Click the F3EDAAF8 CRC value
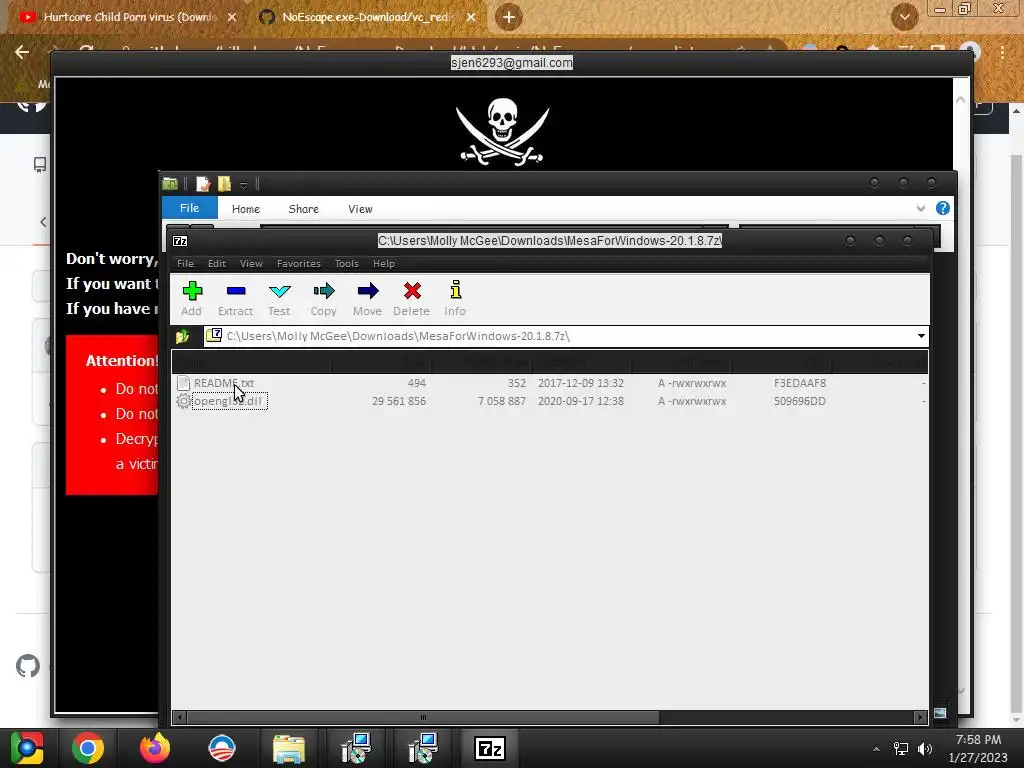The image size is (1024, 768). tap(800, 383)
